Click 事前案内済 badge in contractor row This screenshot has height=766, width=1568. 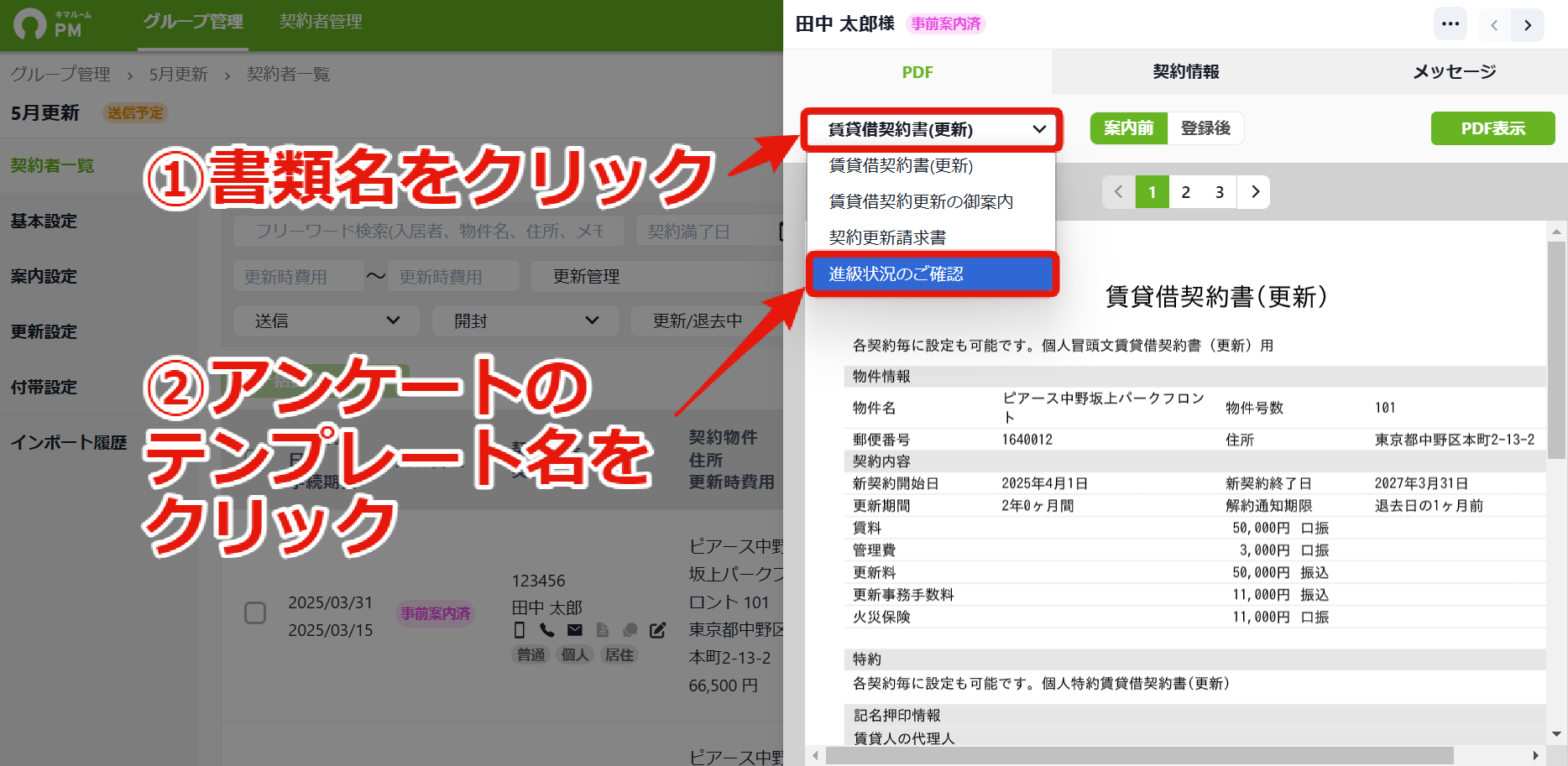pos(436,614)
